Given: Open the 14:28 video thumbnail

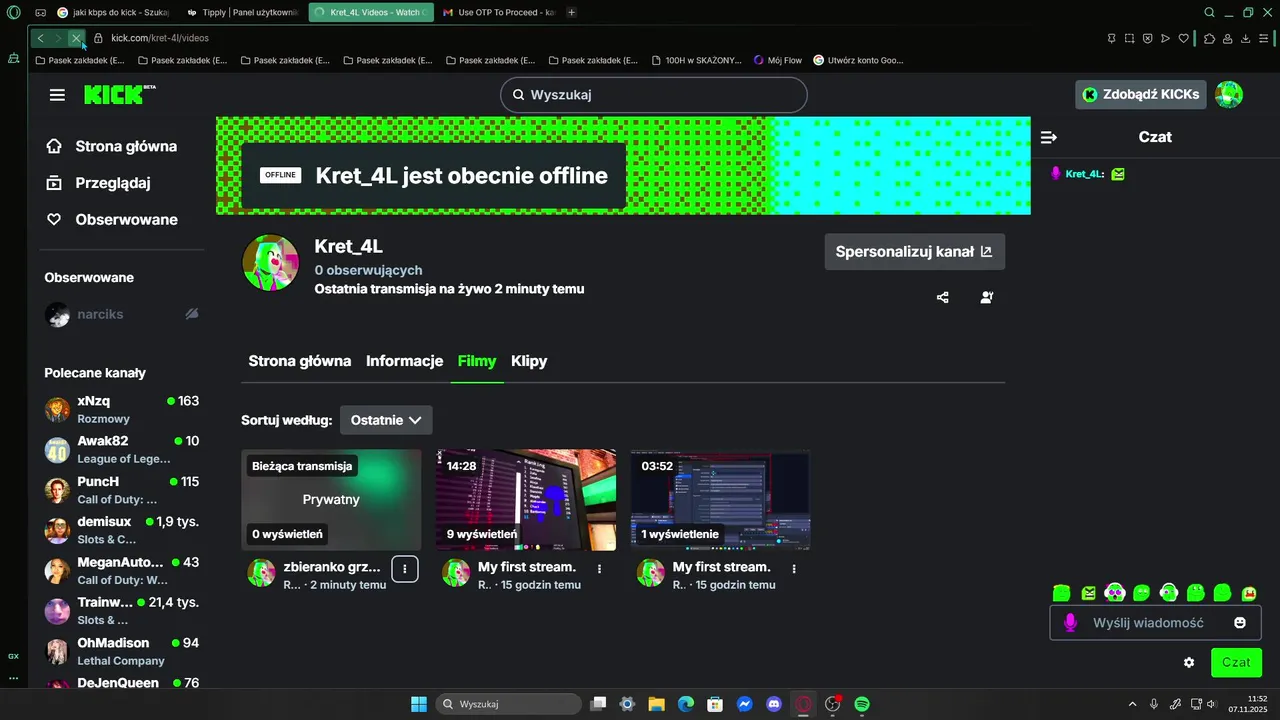Looking at the screenshot, I should click(x=526, y=500).
